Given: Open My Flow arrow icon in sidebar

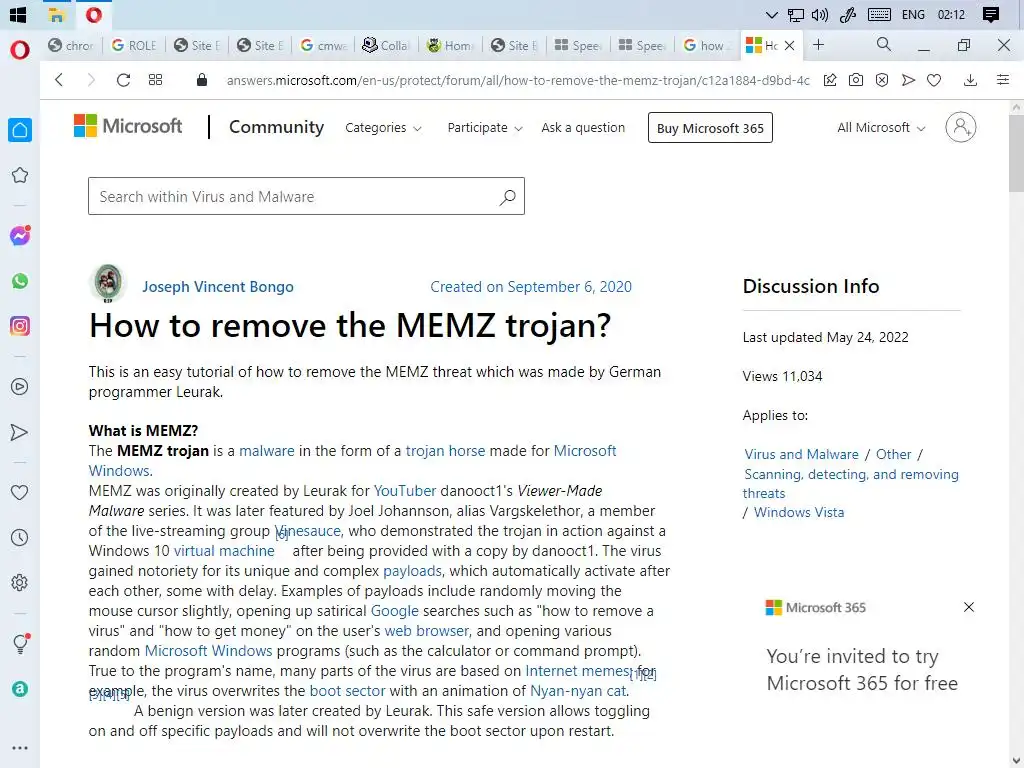Looking at the screenshot, I should pos(20,432).
